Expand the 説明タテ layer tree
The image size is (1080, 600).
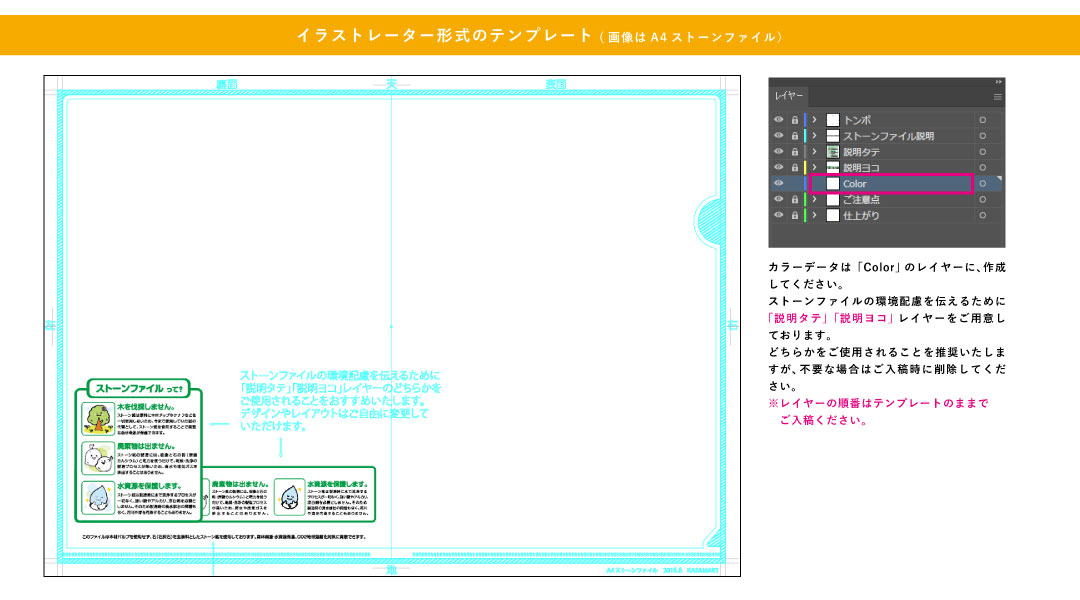[x=814, y=152]
